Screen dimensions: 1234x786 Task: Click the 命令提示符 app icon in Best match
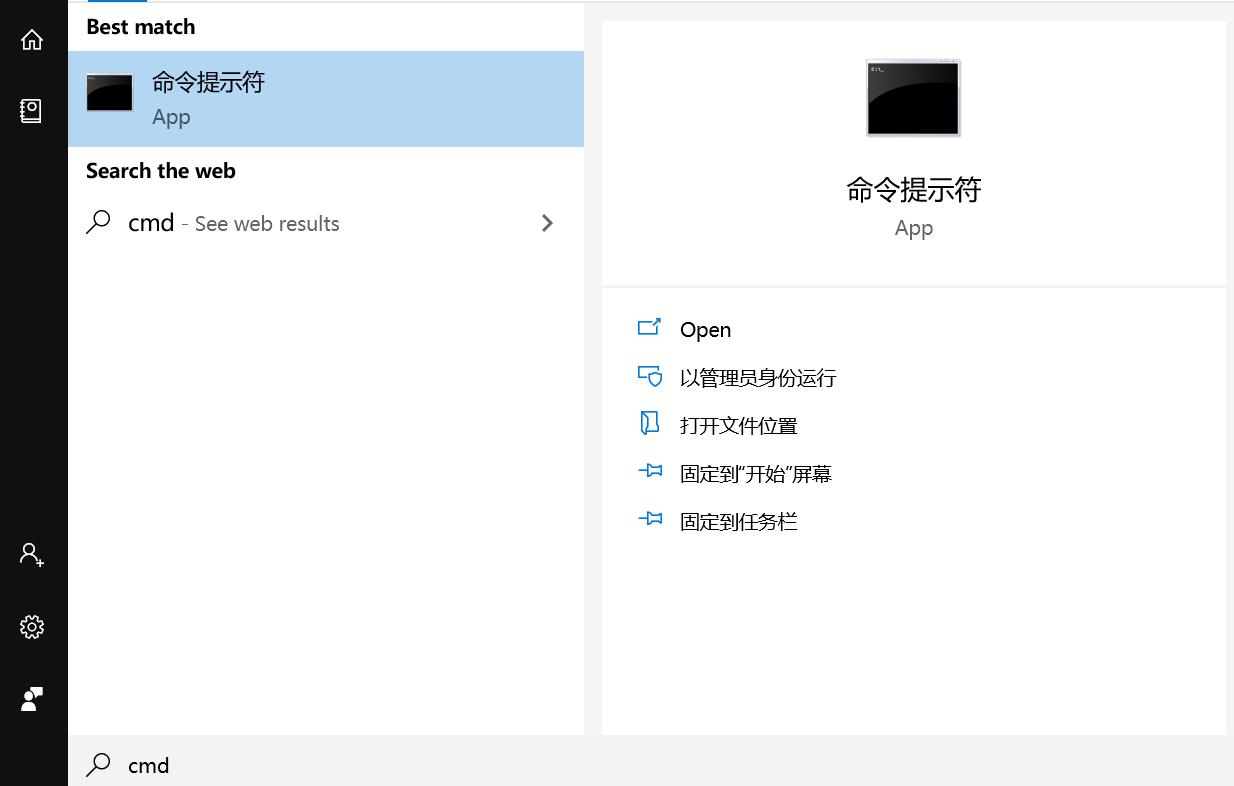[109, 92]
